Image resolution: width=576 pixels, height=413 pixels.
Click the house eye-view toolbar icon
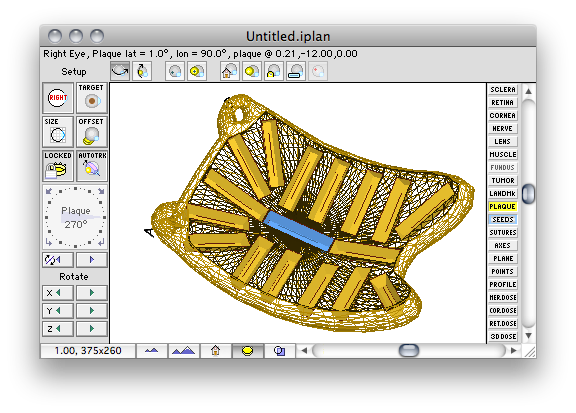click(230, 71)
